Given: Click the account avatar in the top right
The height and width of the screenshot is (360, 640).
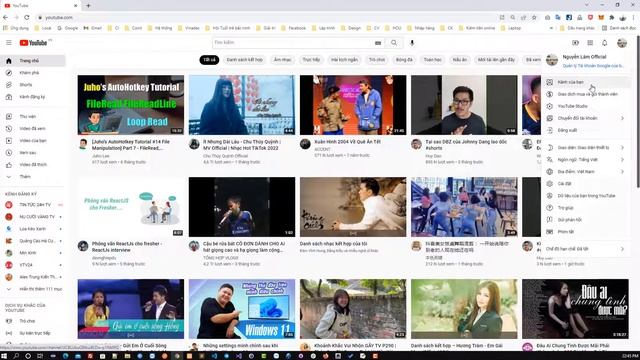Looking at the screenshot, I should pyautogui.click(x=622, y=42).
